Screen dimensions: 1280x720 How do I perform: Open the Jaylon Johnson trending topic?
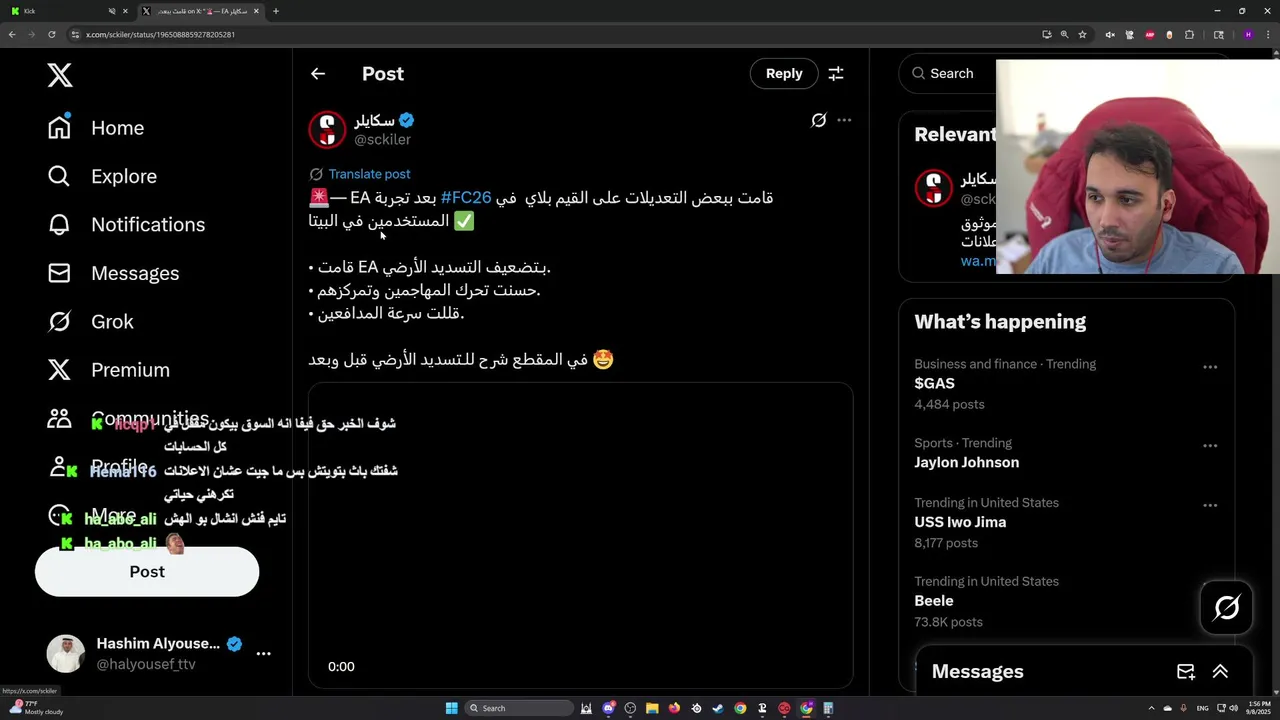click(966, 462)
